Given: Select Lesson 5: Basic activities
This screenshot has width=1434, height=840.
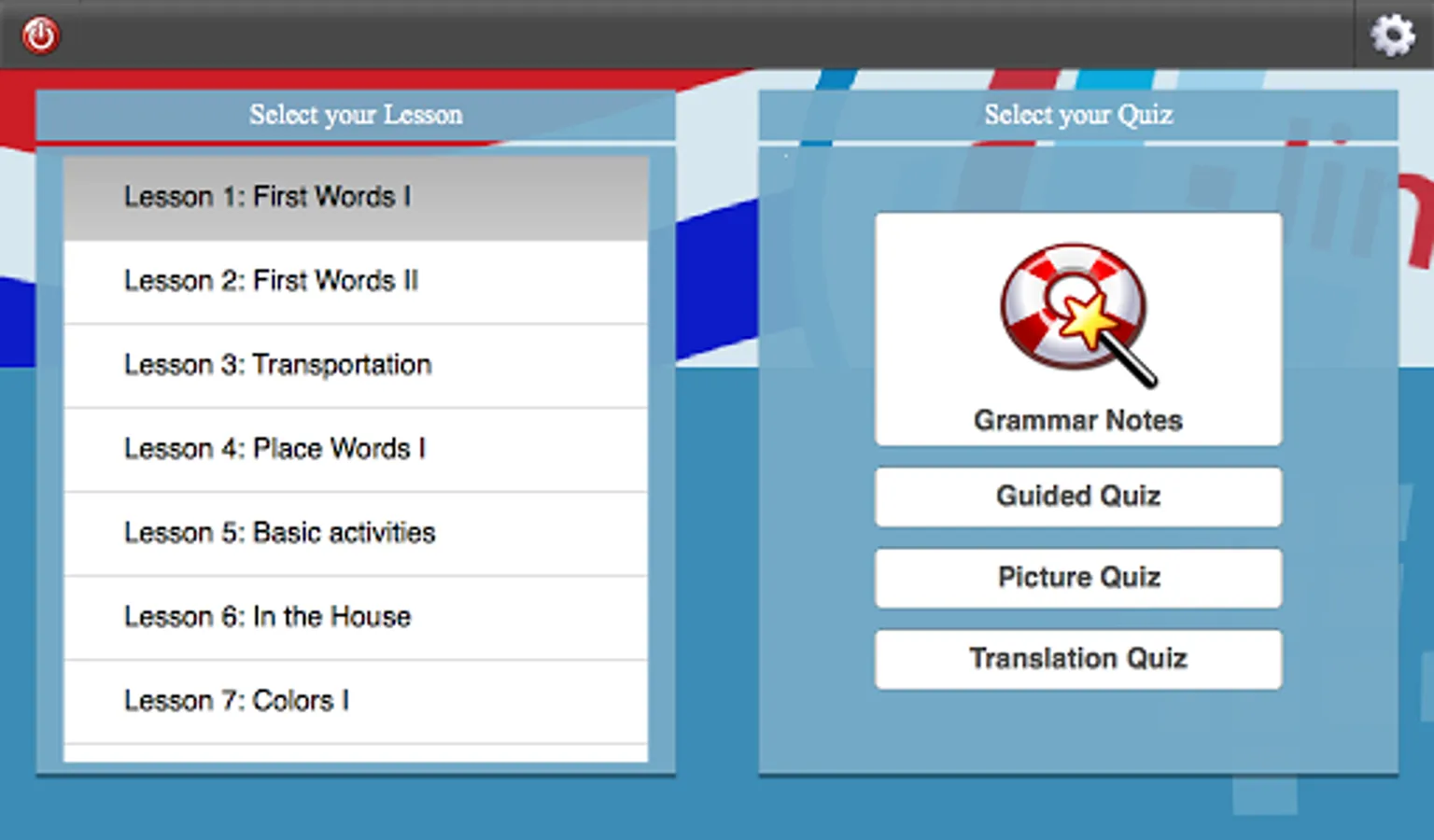Looking at the screenshot, I should (356, 534).
